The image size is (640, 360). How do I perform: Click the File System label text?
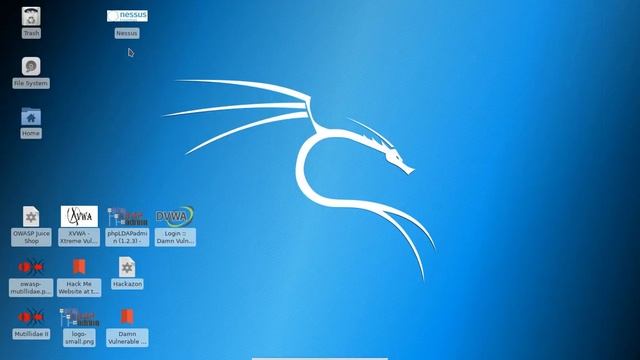pyautogui.click(x=31, y=83)
